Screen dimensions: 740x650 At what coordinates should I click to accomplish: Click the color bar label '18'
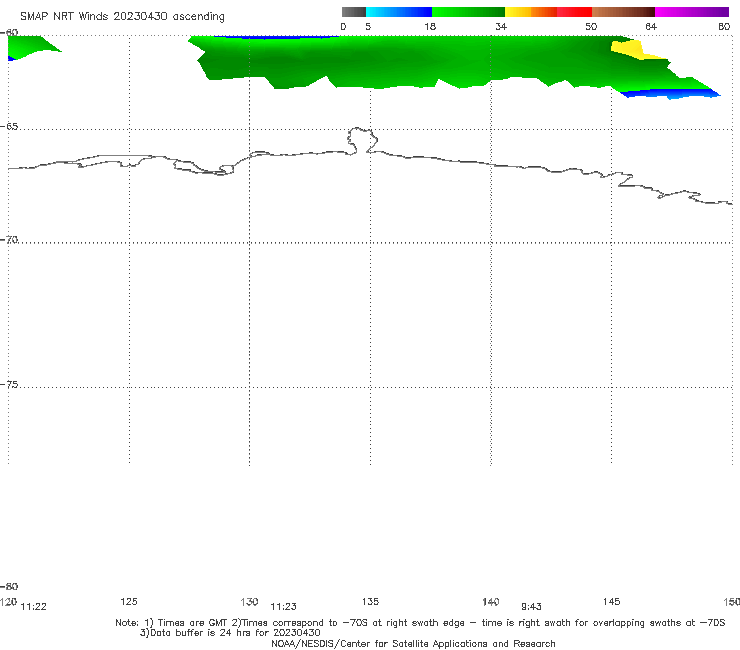(x=430, y=26)
